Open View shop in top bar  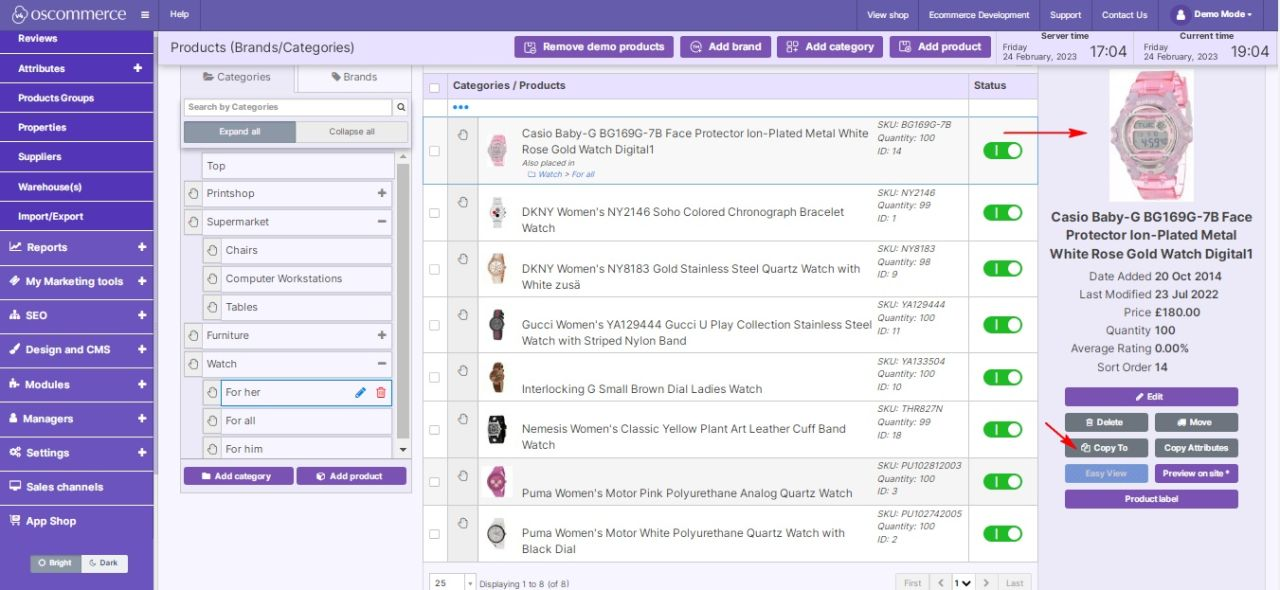888,15
